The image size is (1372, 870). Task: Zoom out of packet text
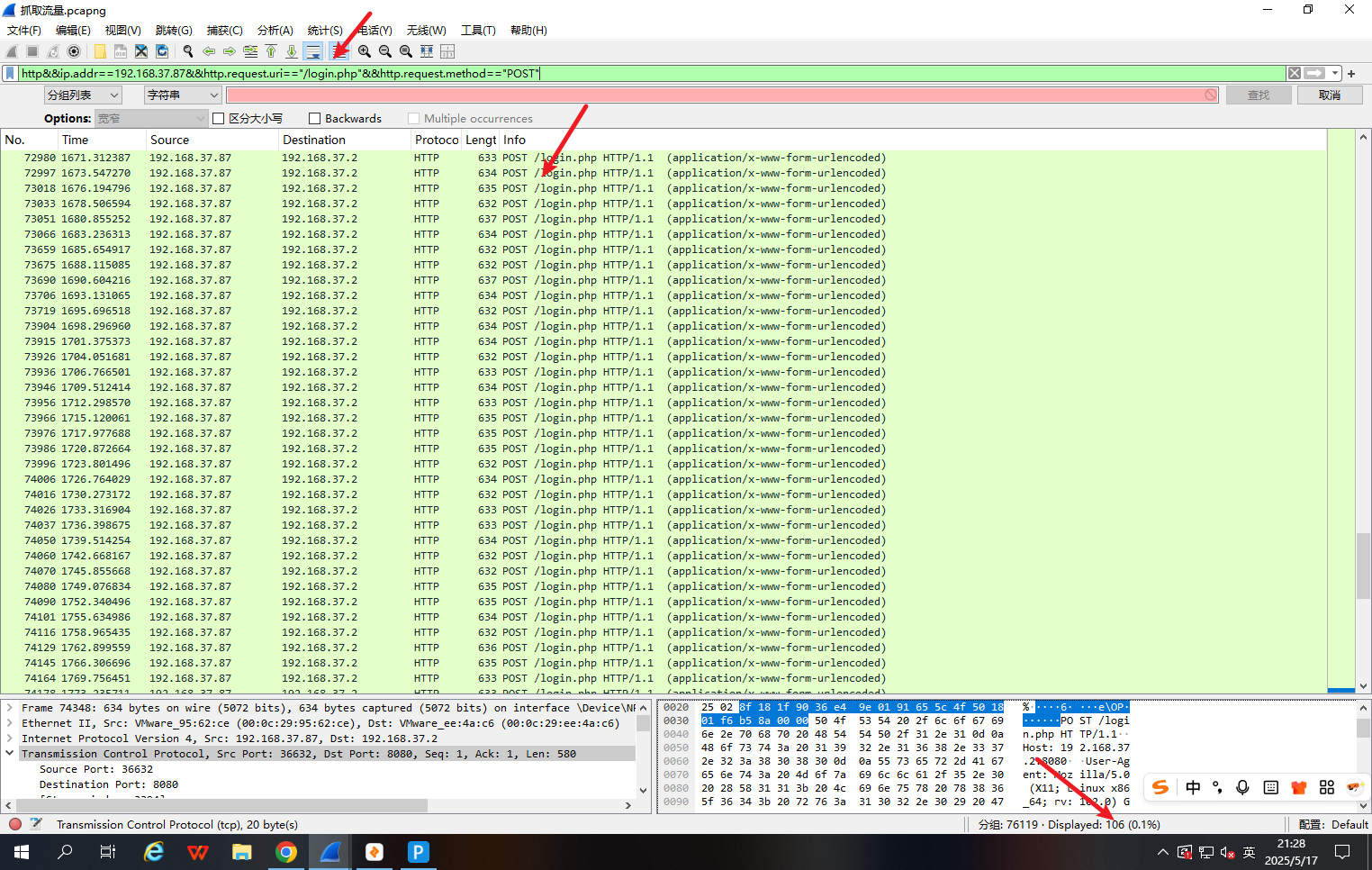(x=385, y=51)
